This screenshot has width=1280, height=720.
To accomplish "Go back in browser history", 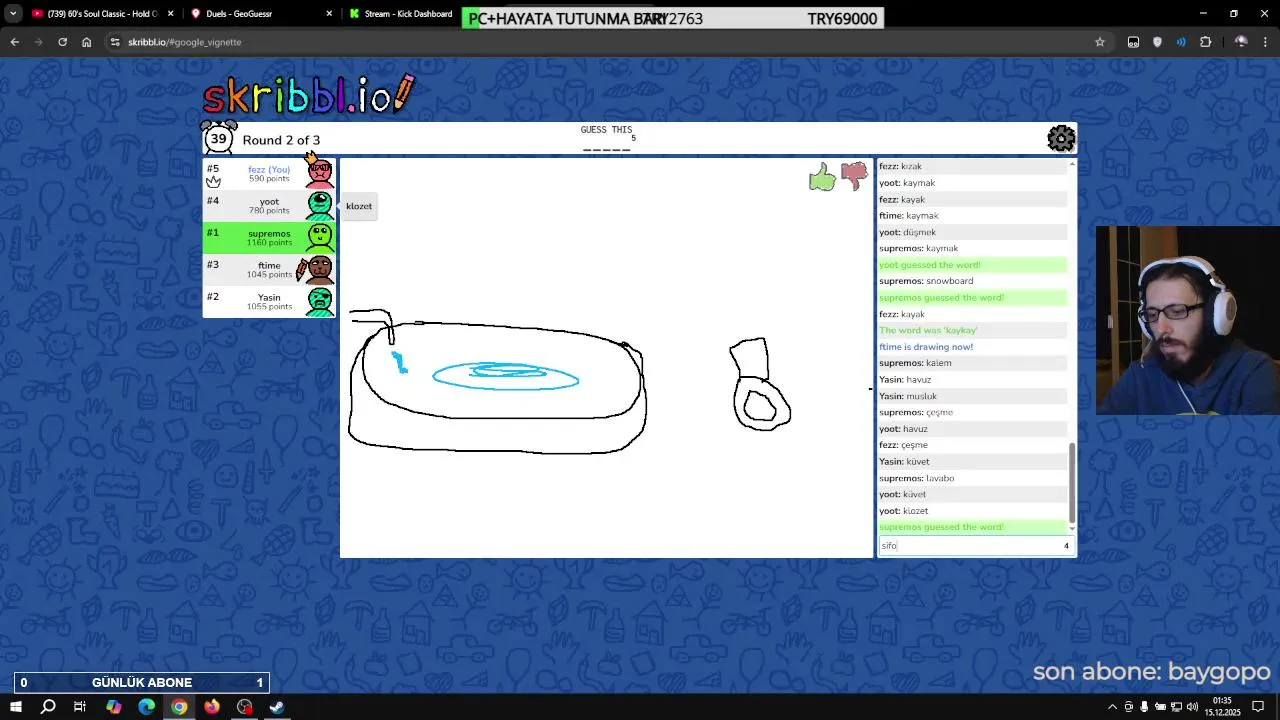I will tap(14, 42).
